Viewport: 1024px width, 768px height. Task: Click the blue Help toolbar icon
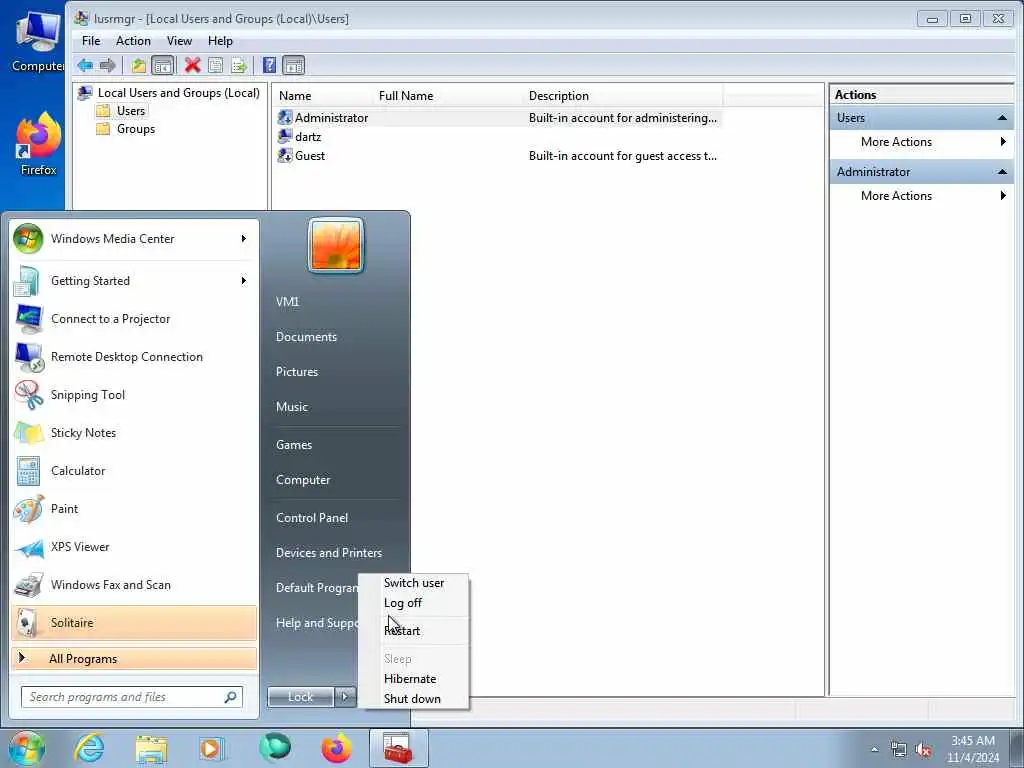[x=269, y=65]
